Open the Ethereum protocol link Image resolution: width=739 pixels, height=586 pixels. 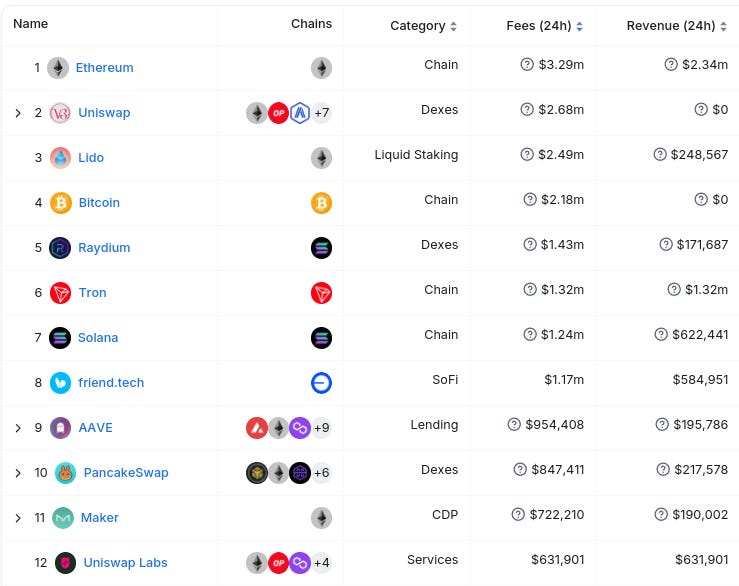(105, 68)
